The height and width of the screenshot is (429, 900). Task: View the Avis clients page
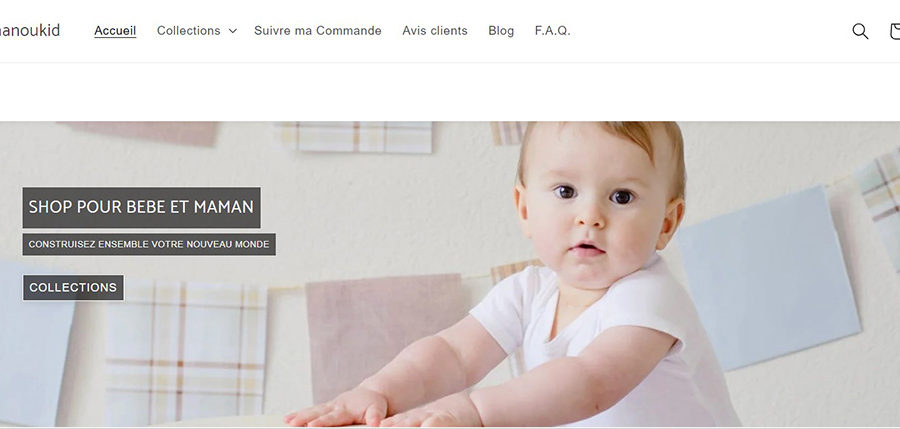click(435, 30)
